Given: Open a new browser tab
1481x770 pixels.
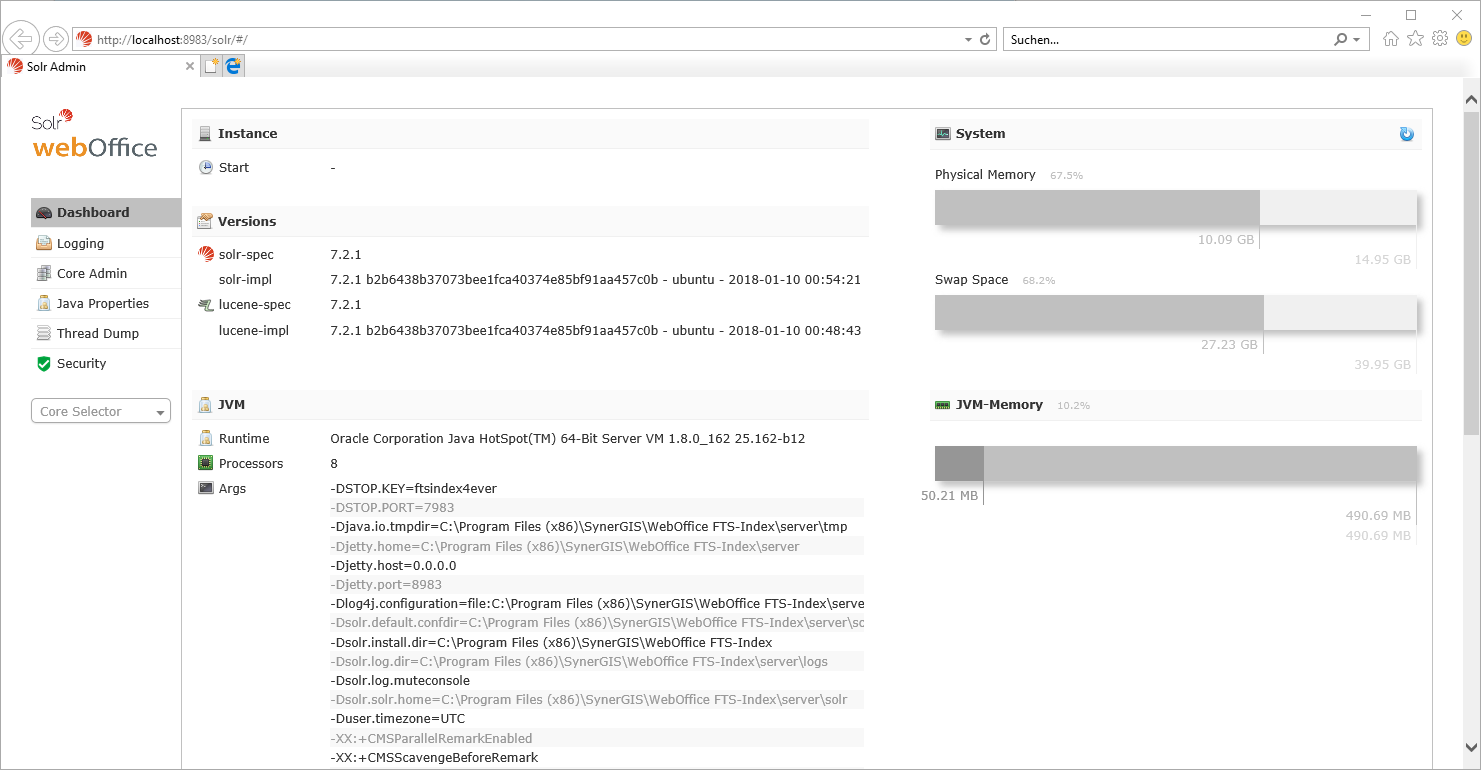Looking at the screenshot, I should [213, 65].
